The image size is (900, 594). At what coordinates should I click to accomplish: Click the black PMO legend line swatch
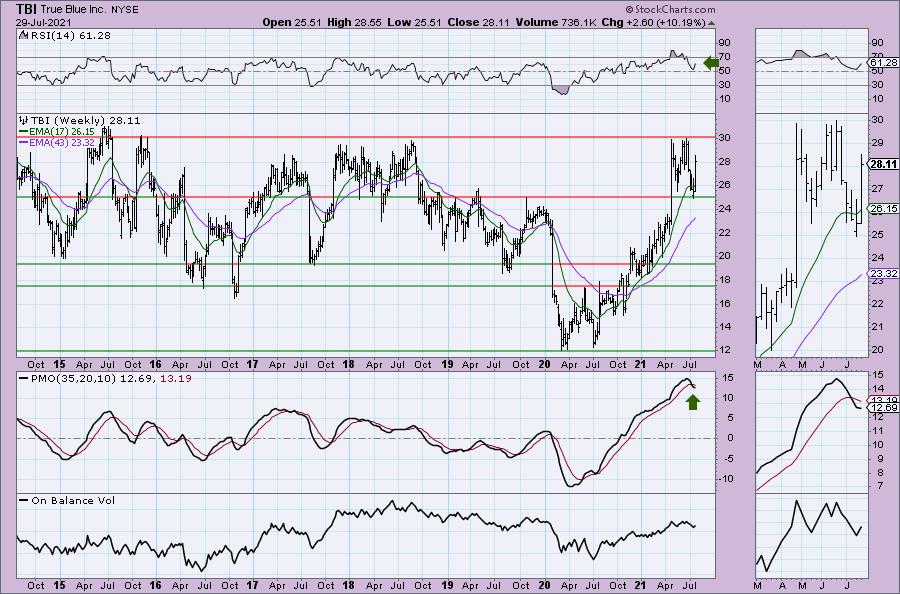(x=24, y=379)
